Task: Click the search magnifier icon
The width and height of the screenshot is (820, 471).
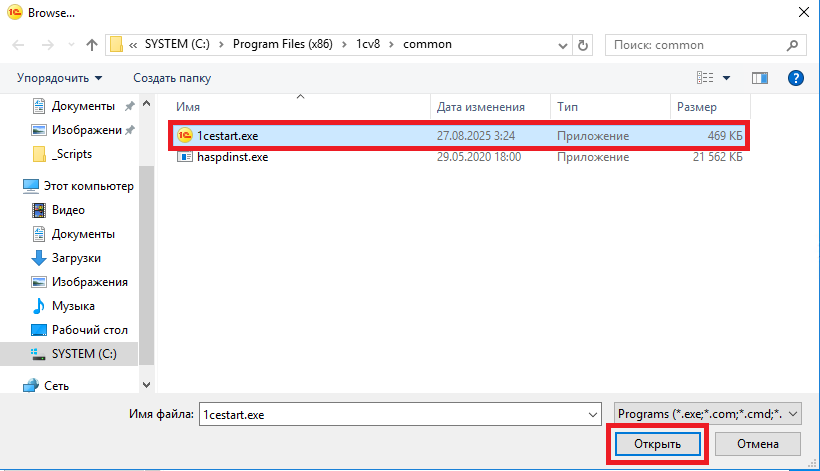Action: click(x=792, y=45)
